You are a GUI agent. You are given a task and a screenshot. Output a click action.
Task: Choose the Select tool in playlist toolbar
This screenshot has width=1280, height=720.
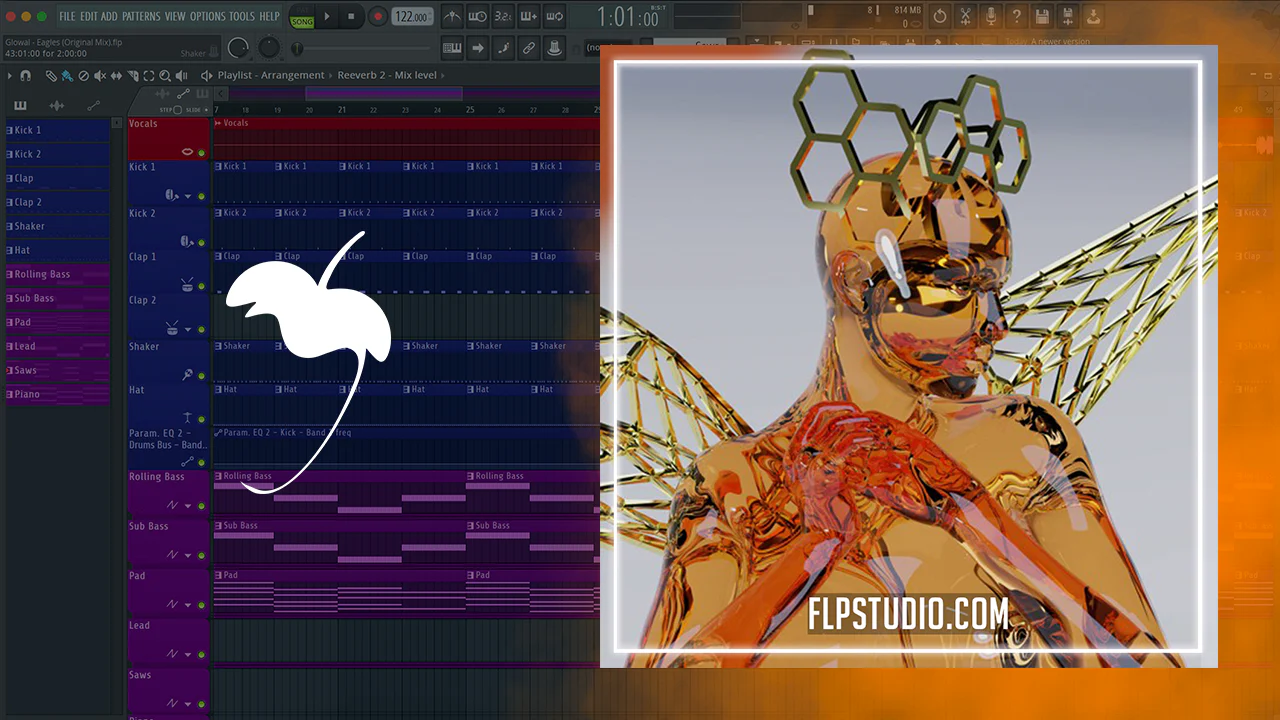pos(149,76)
